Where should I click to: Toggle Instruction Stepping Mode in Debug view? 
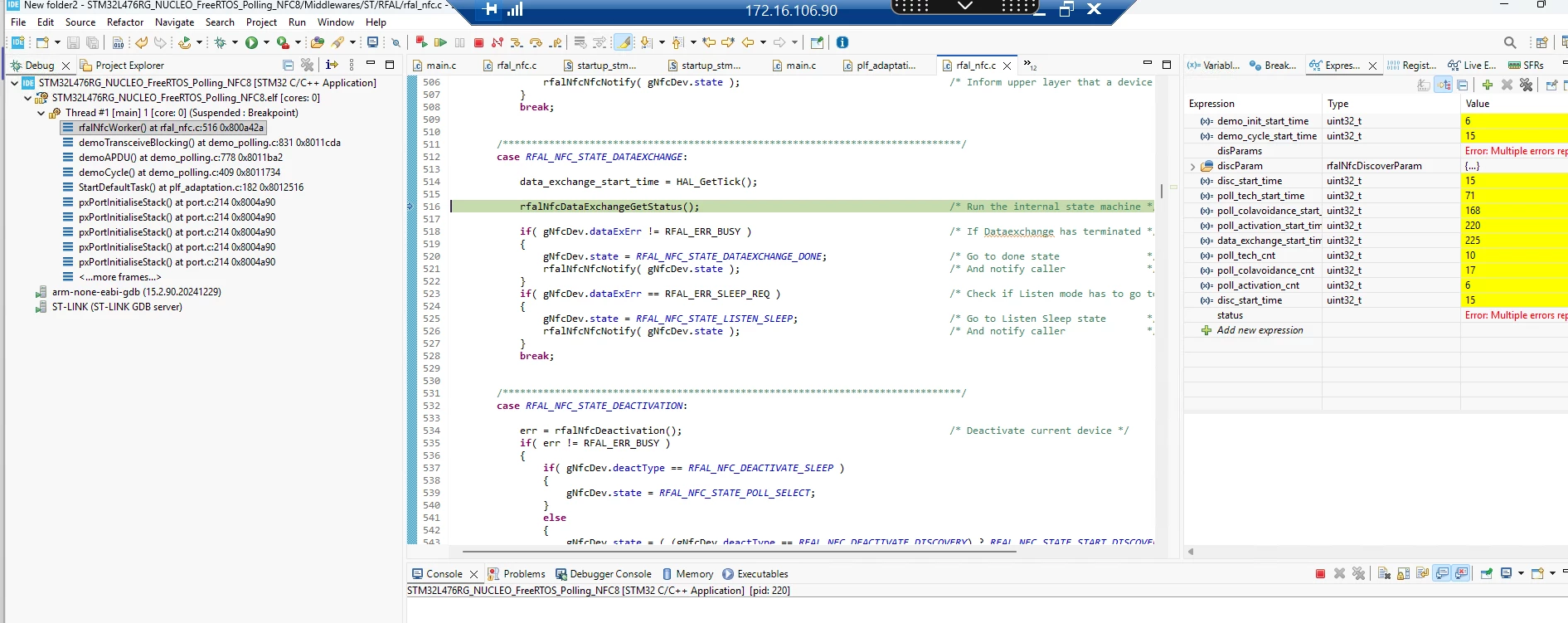(332, 65)
